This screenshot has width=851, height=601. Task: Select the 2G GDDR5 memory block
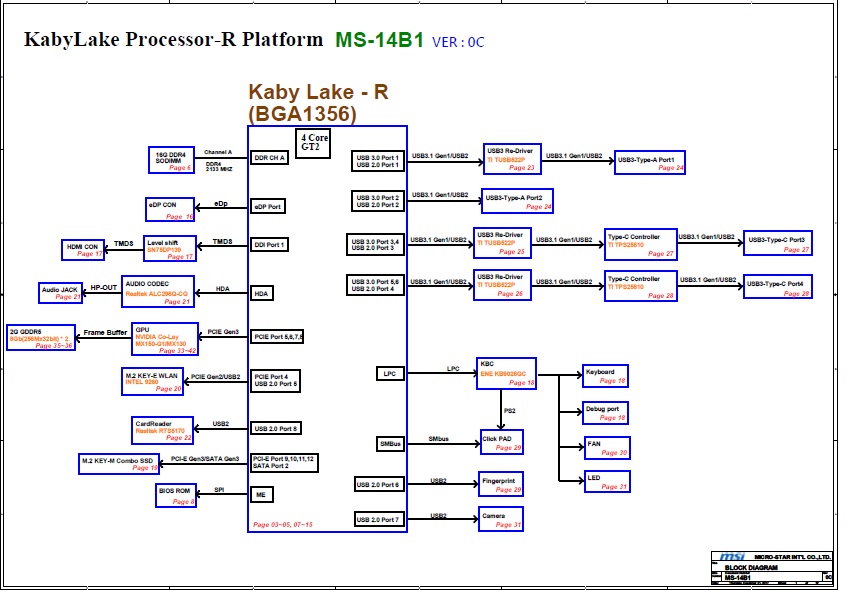pyautogui.click(x=41, y=338)
